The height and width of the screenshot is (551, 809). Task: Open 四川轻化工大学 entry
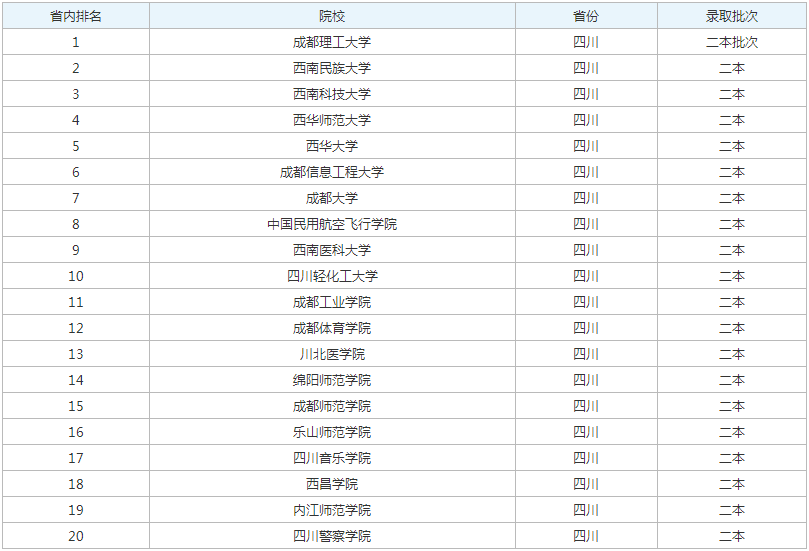pyautogui.click(x=331, y=276)
